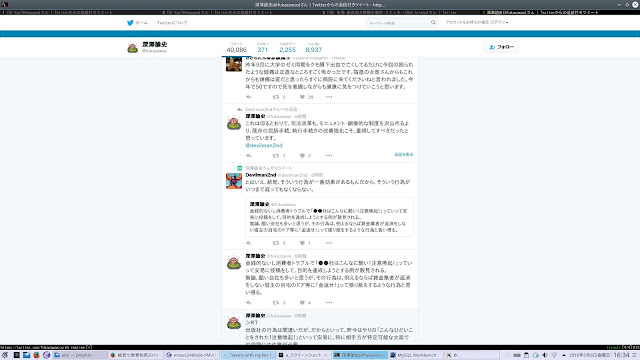Open more menu on @devilman2nd reply tweet

pos(329,156)
